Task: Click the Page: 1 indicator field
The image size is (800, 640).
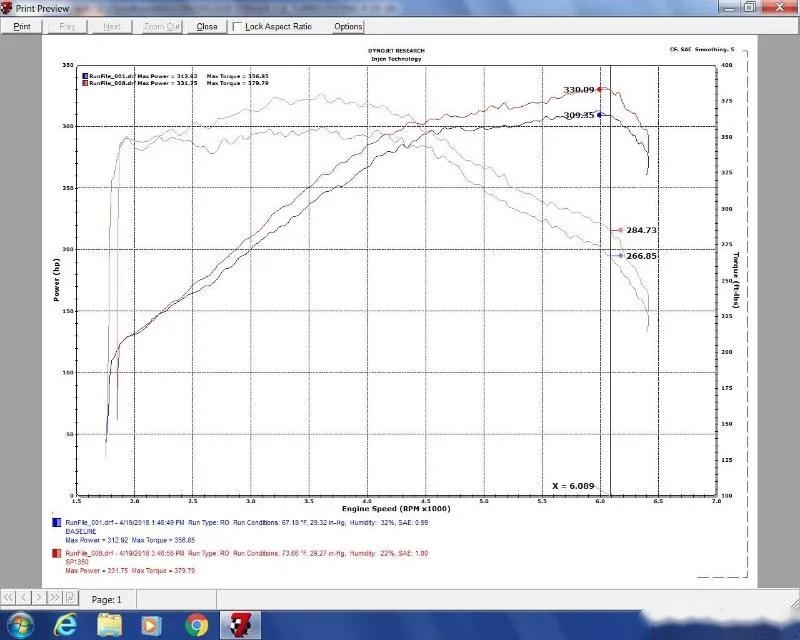Action: (x=107, y=600)
